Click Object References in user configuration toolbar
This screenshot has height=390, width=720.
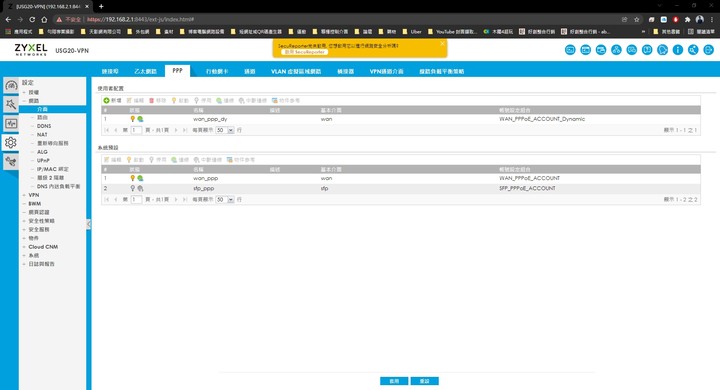pyautogui.click(x=286, y=100)
